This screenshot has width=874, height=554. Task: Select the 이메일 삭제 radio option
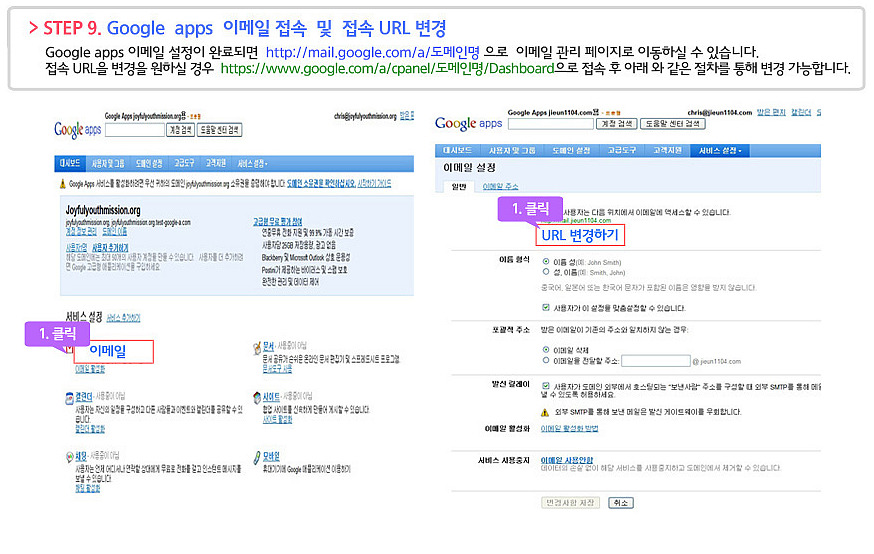tap(545, 350)
